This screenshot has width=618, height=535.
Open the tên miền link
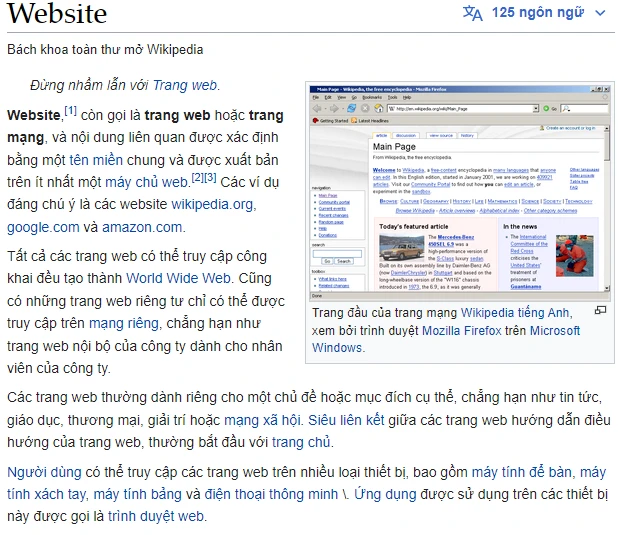(x=96, y=160)
